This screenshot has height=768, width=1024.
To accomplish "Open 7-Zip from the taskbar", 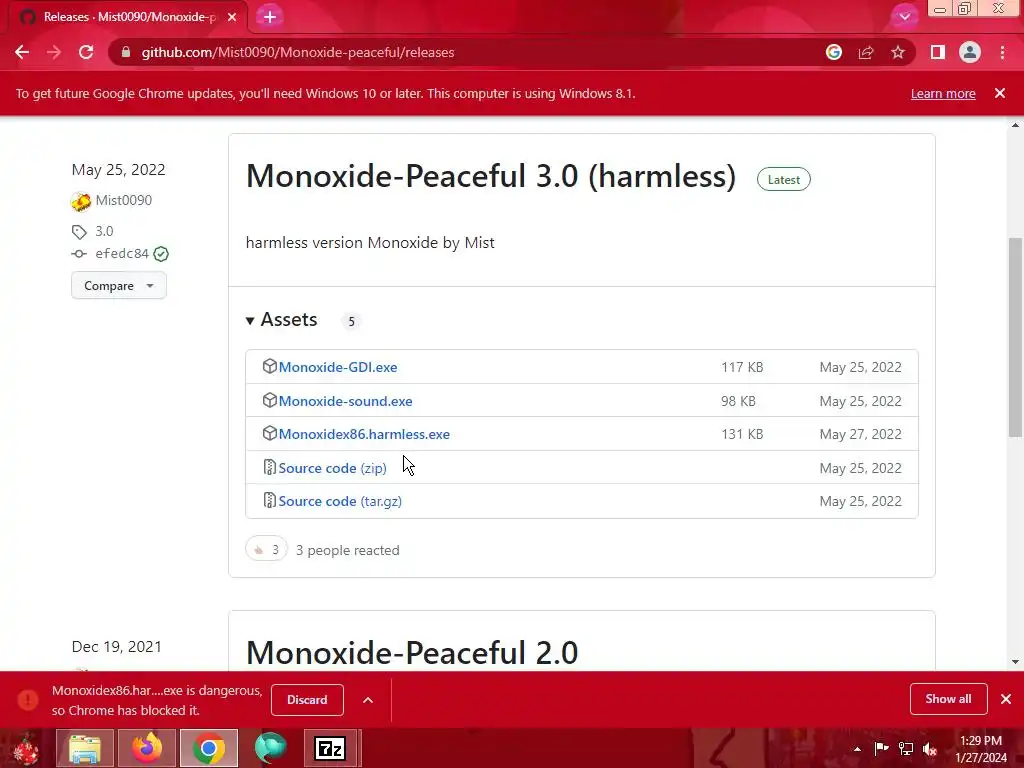I will pos(330,748).
